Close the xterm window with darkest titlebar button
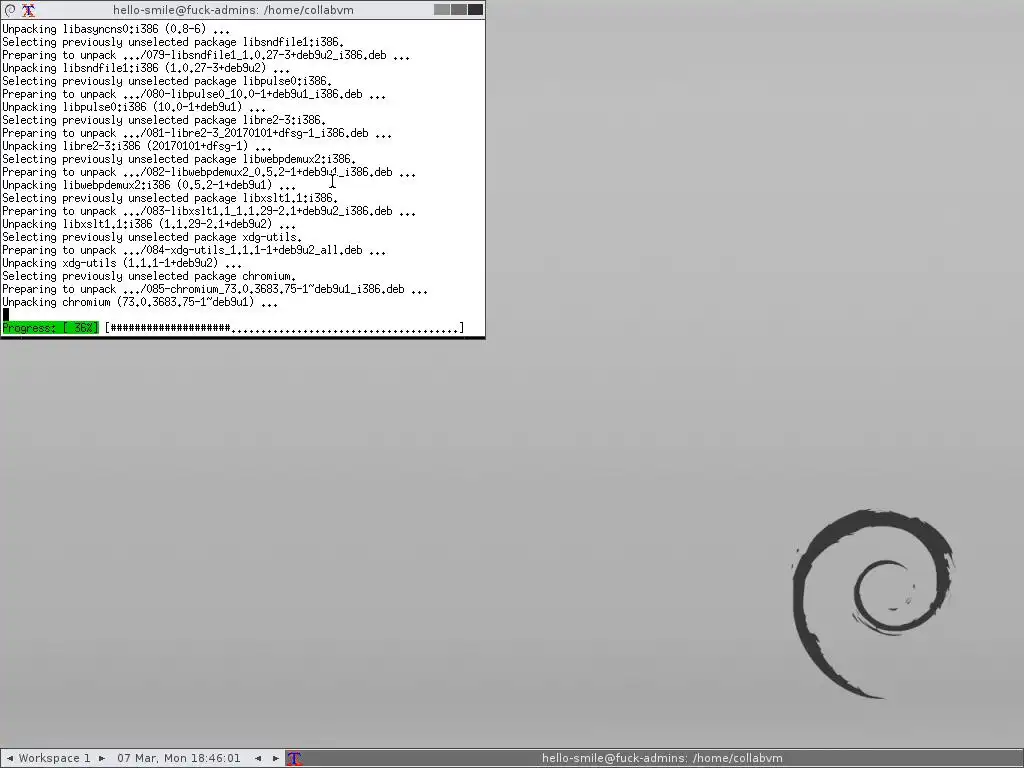This screenshot has height=768, width=1024. click(475, 10)
